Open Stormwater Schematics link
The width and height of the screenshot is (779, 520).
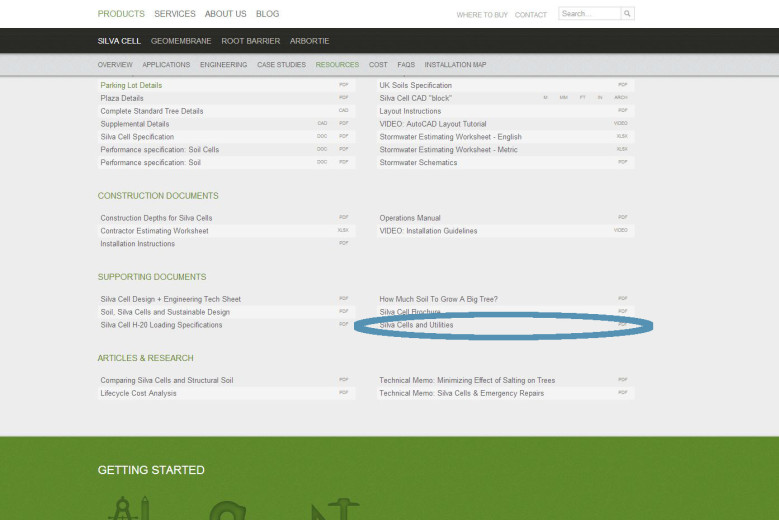coord(418,163)
